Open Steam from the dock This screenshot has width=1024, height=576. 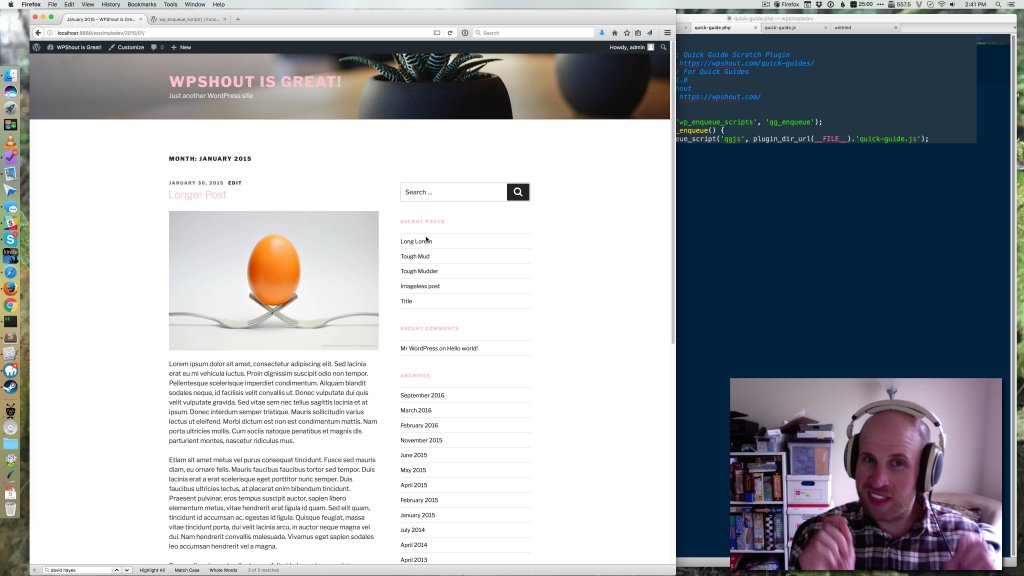pos(10,387)
